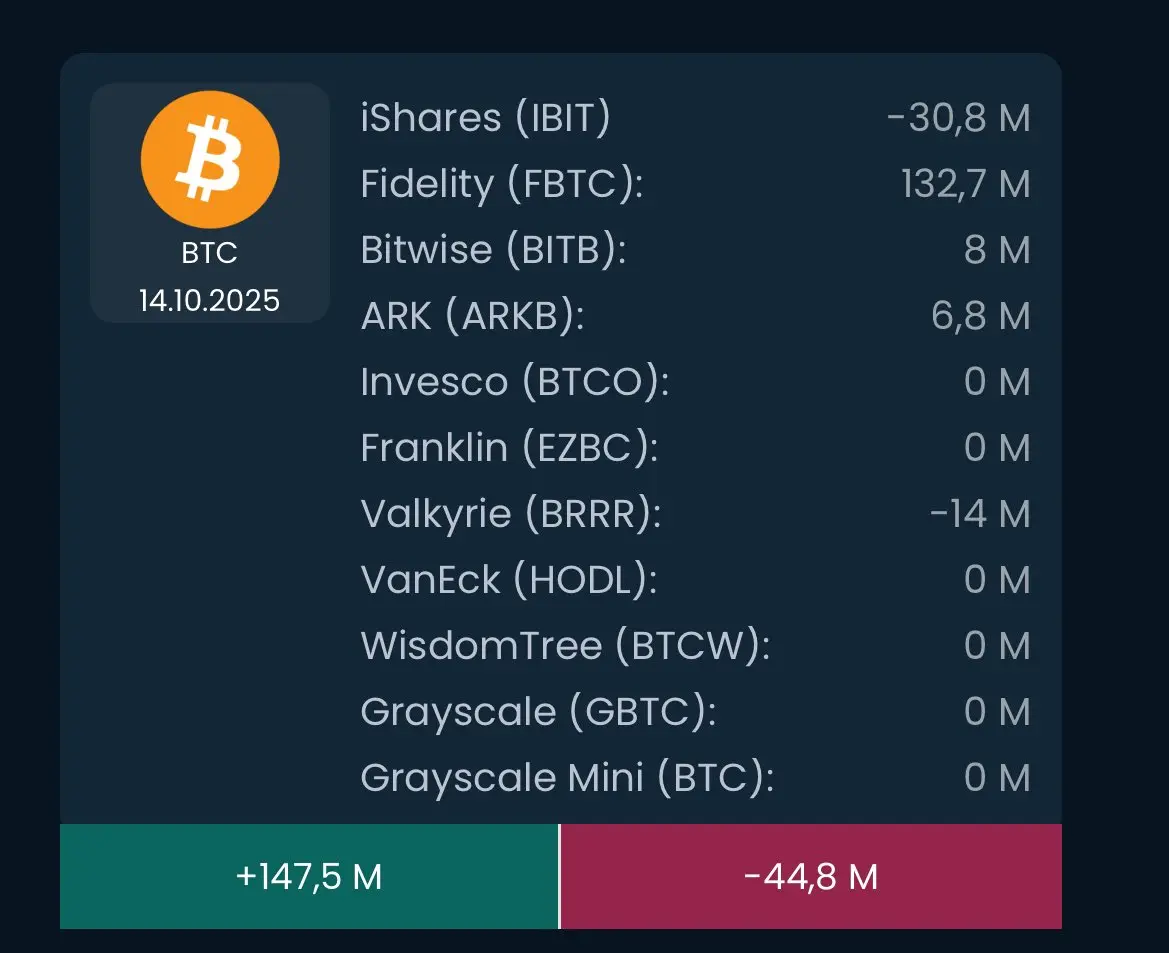Select the iShares (IBIT) row label
This screenshot has width=1169, height=953.
tap(485, 119)
